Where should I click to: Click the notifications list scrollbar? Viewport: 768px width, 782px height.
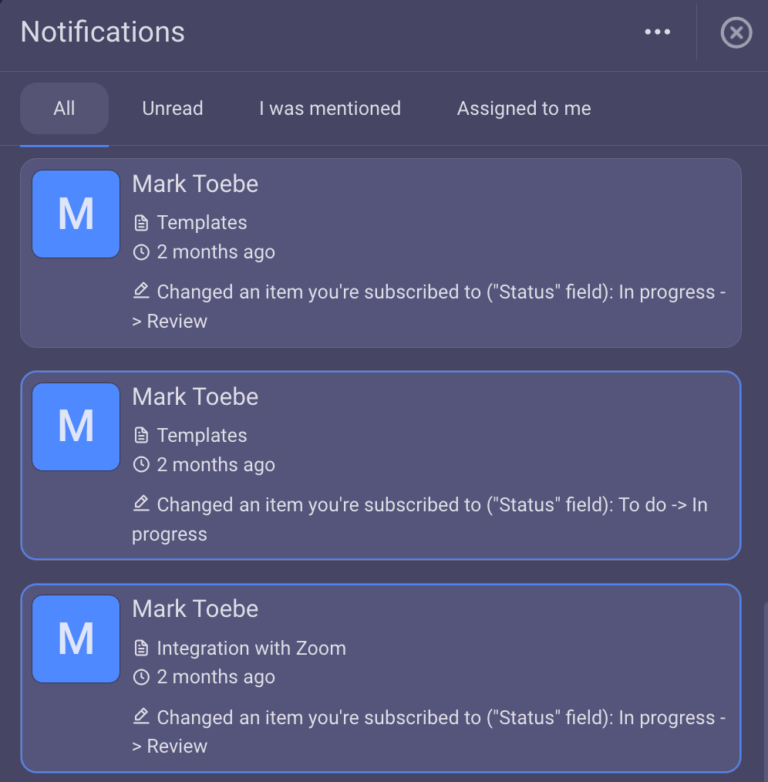pos(763,690)
